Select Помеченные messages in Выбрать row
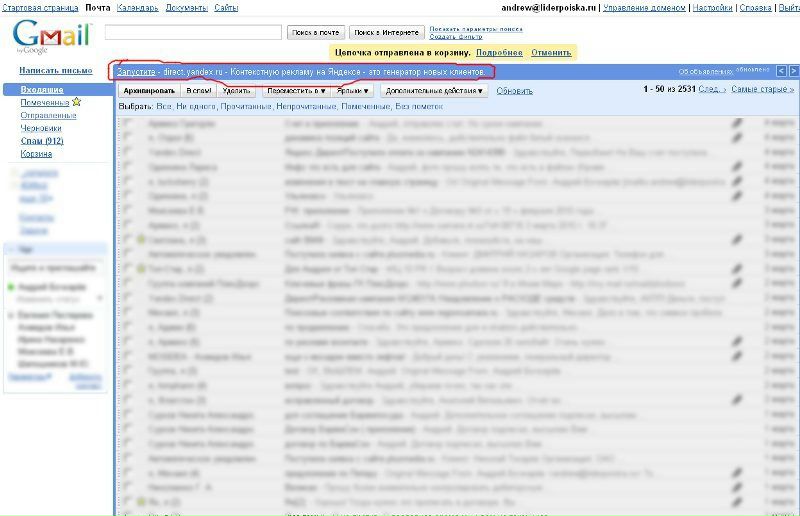 click(366, 107)
